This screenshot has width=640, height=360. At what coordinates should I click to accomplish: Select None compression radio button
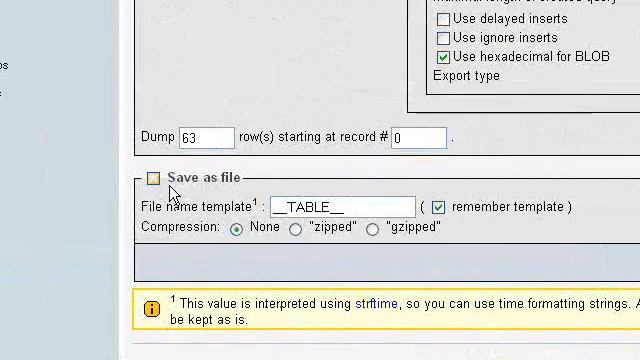236,229
